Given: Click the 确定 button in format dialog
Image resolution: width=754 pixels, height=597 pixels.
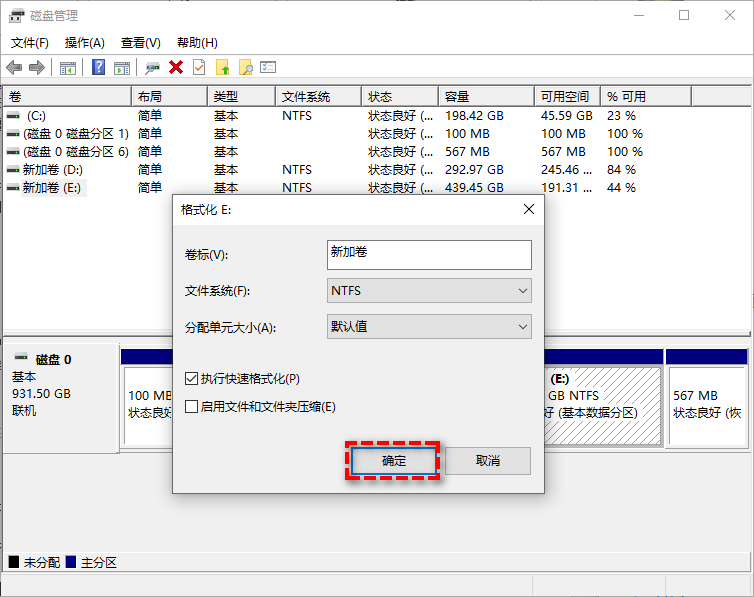Looking at the screenshot, I should (x=393, y=460).
